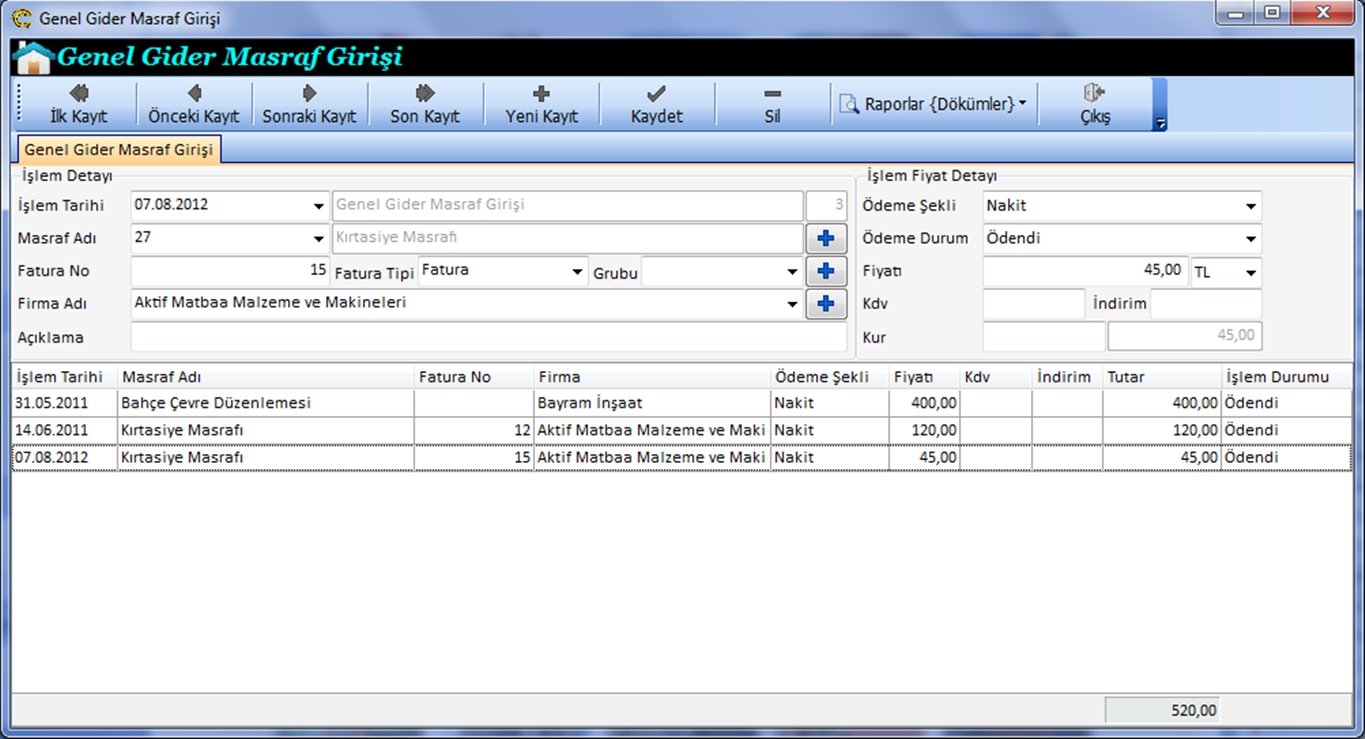Go to last record with Son Kayıt
Image resolution: width=1365 pixels, height=739 pixels.
coord(425,104)
